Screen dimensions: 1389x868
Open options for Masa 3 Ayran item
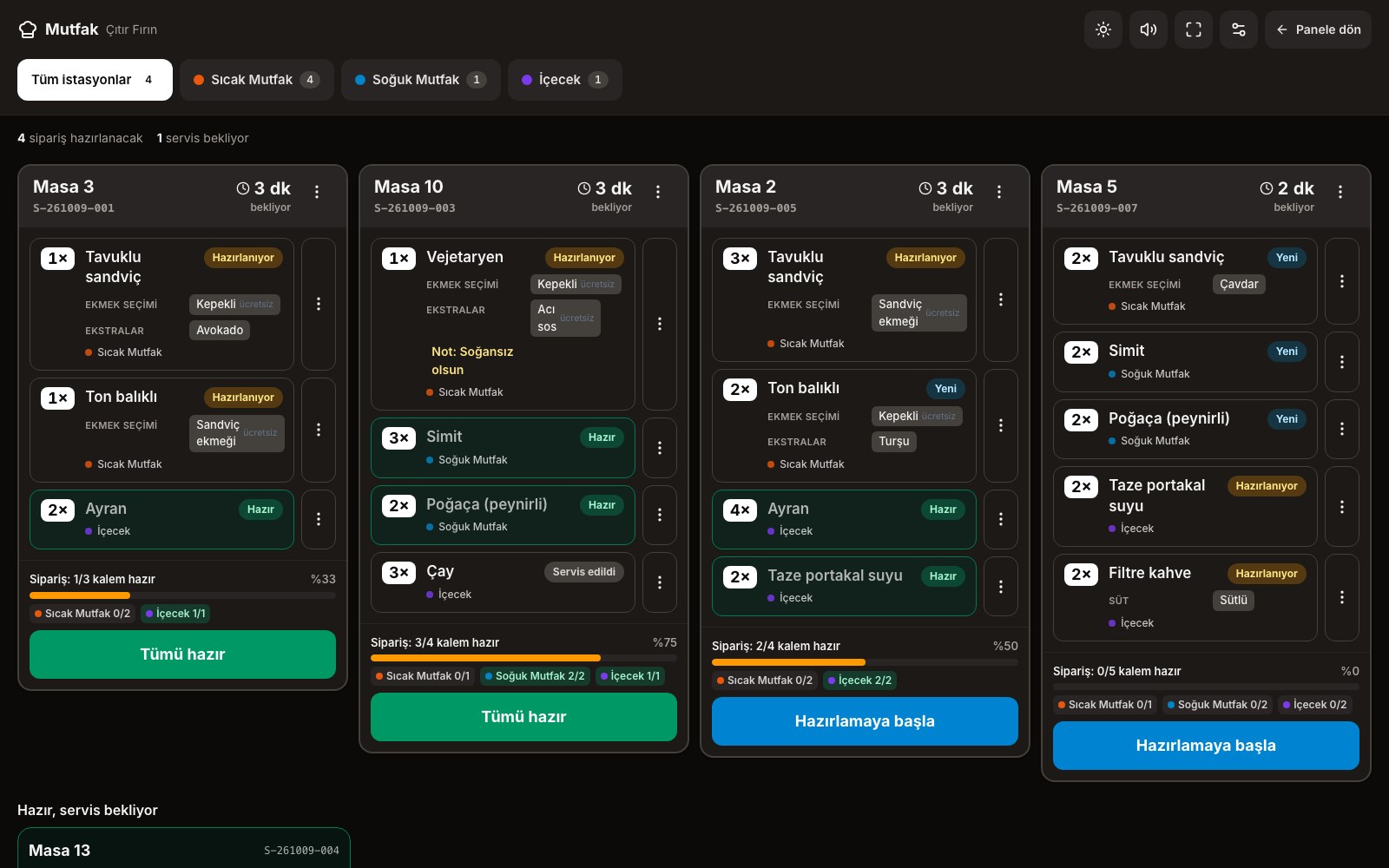coord(319,519)
